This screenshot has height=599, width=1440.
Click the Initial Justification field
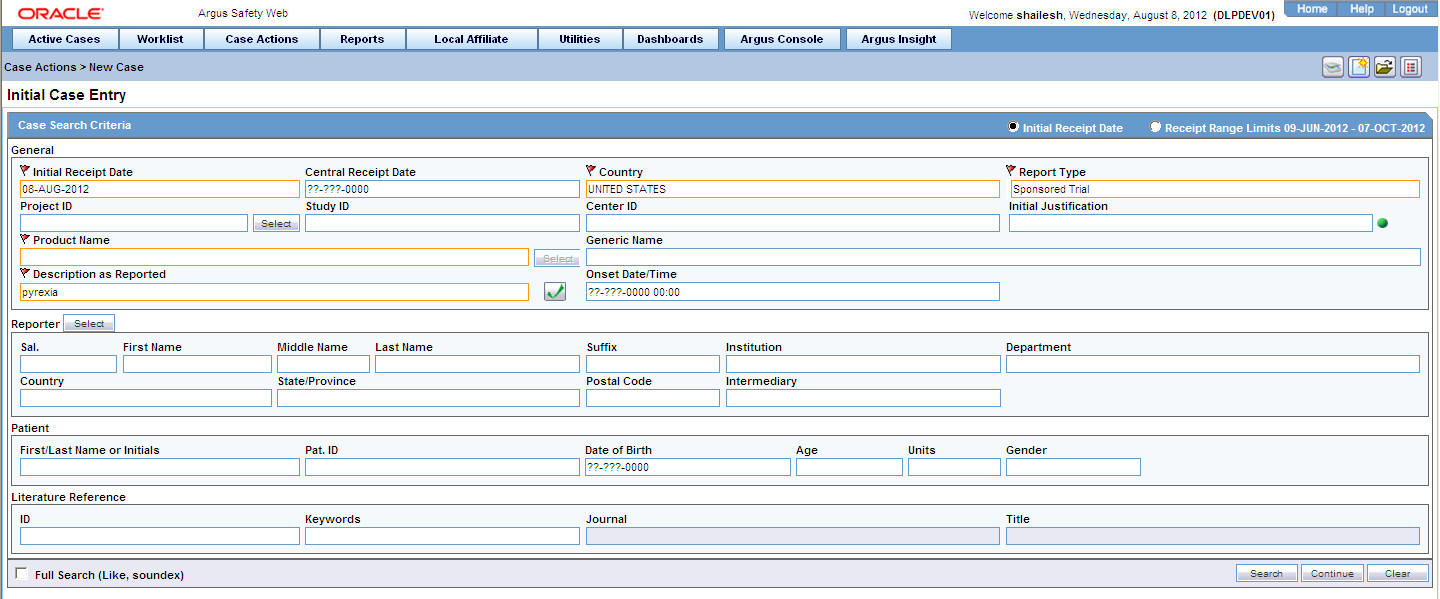1191,223
